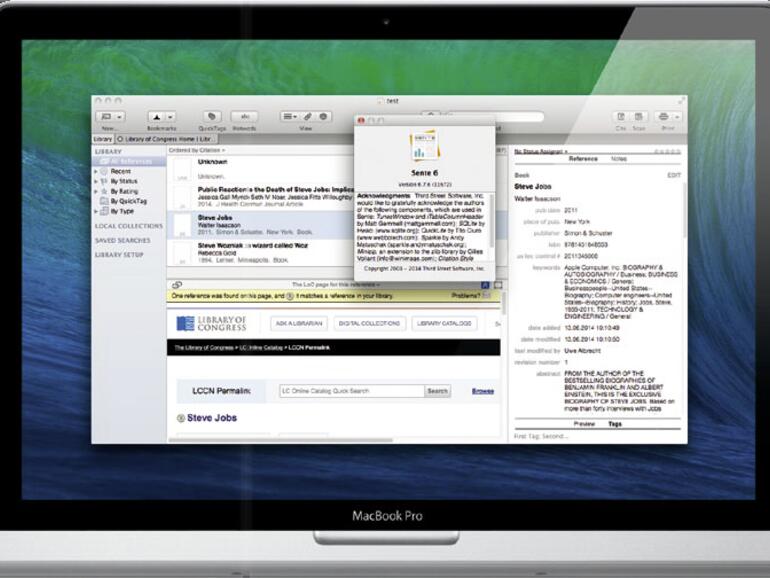
Task: Expand the By Rating sidebar group
Action: pyautogui.click(x=96, y=191)
